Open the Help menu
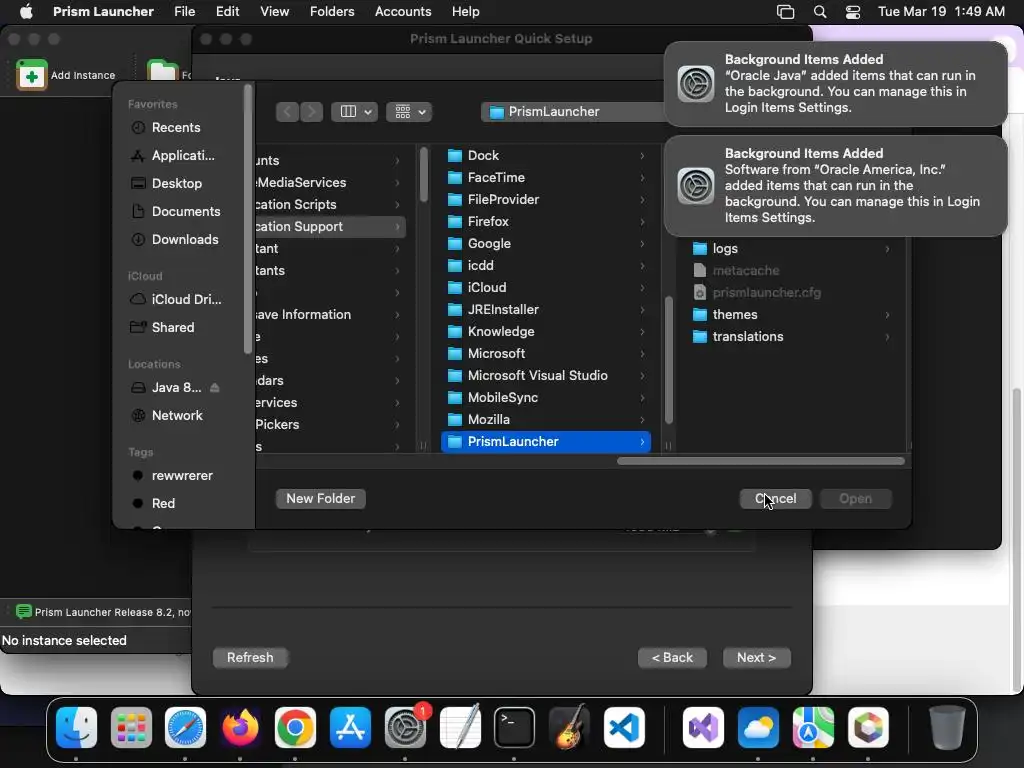Screen dimensions: 1024x768 [466, 12]
